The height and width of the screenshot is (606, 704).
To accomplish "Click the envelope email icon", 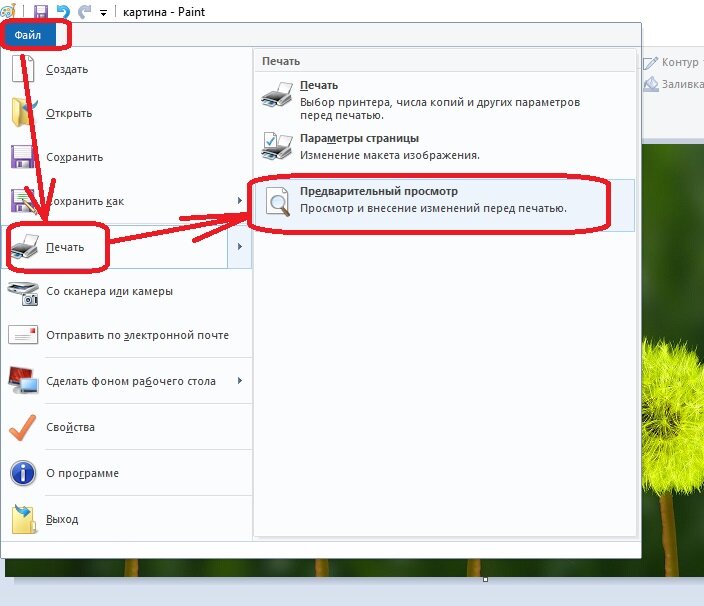I will pyautogui.click(x=23, y=334).
